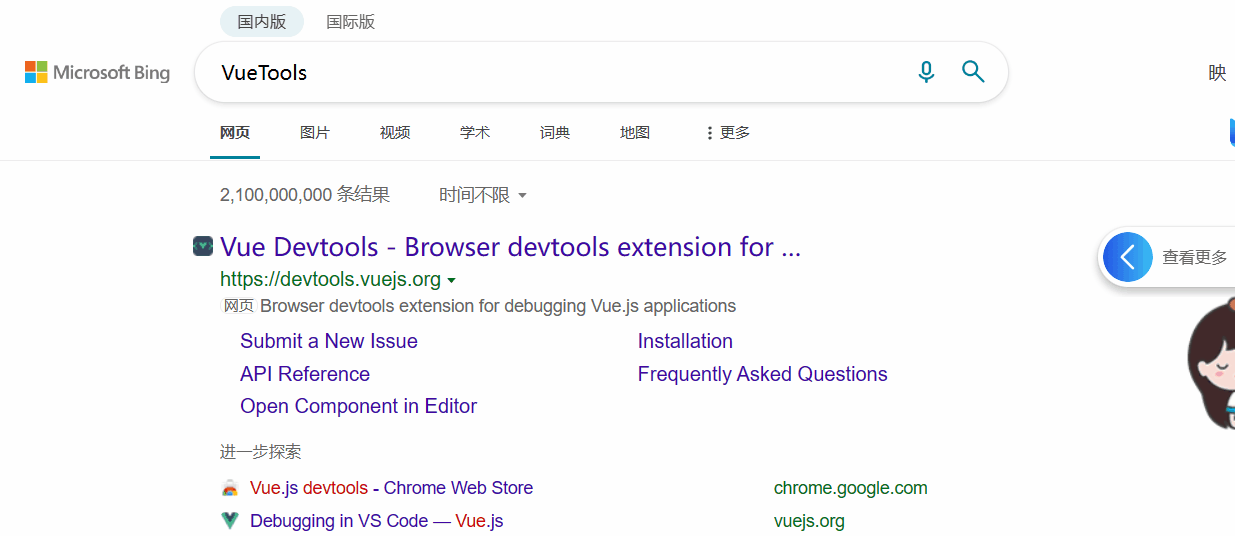Image resolution: width=1235 pixels, height=536 pixels.
Task: Click the 进一步探索 heading
Action: click(261, 452)
